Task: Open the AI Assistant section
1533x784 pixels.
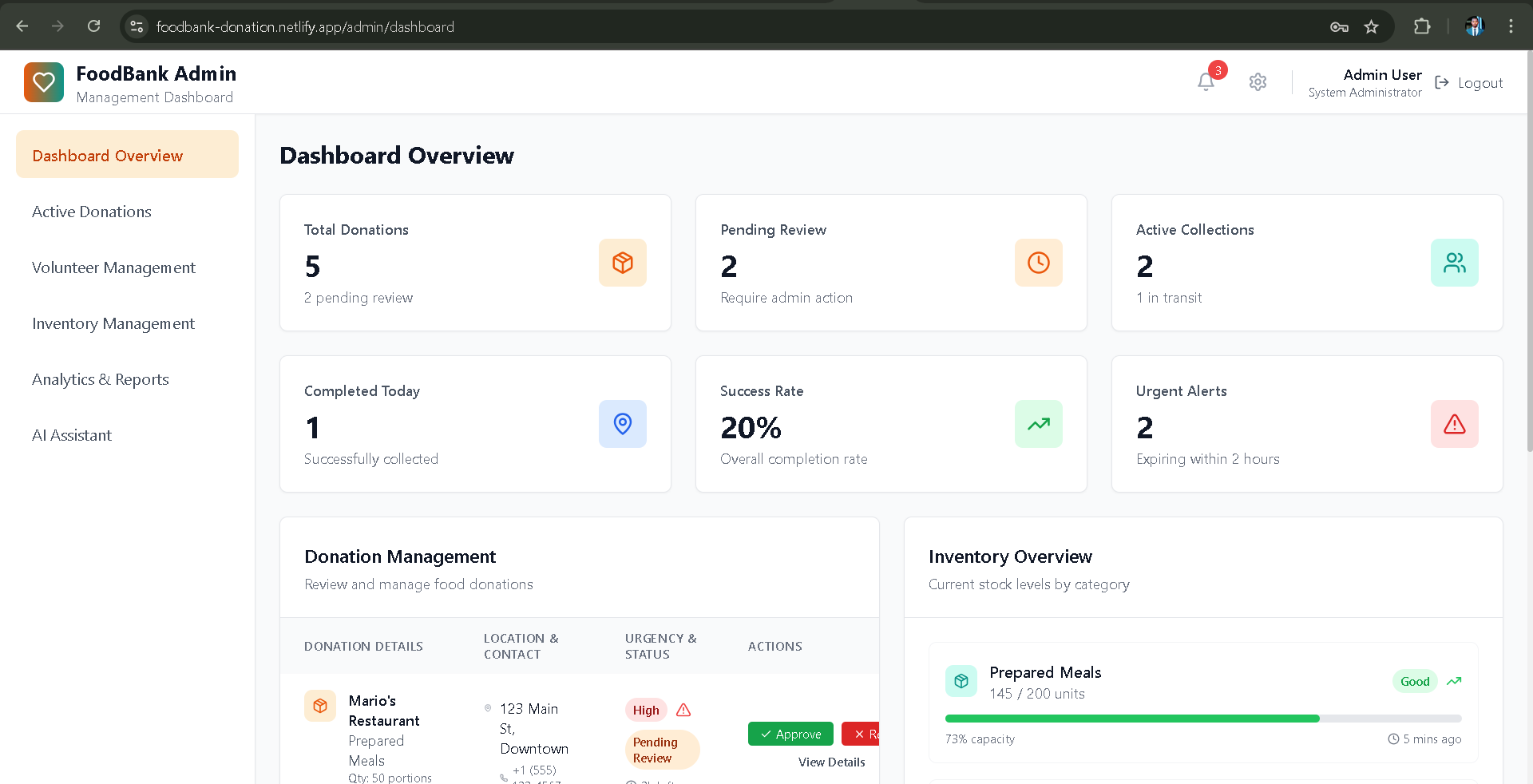Action: (72, 434)
